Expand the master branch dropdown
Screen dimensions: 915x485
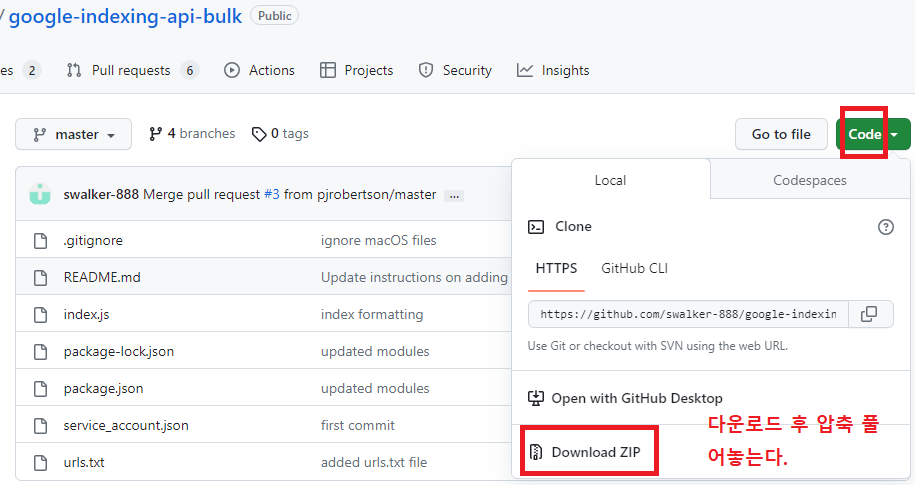74,134
